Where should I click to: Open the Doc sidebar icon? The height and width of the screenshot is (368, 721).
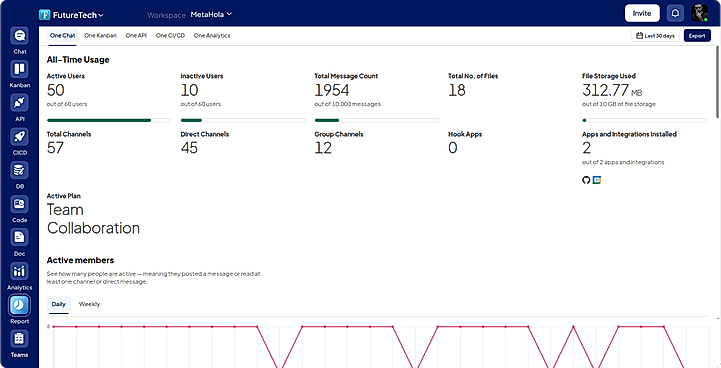(19, 237)
